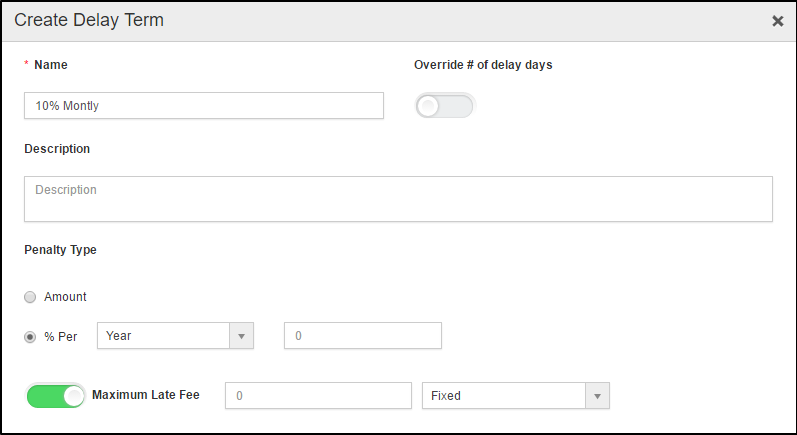Image resolution: width=797 pixels, height=435 pixels.
Task: Close the Create Delay Term dialog
Action: point(777,21)
